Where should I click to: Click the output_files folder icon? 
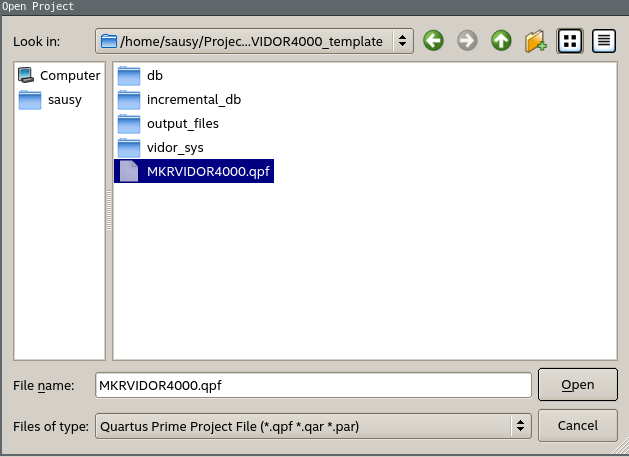click(x=129, y=124)
